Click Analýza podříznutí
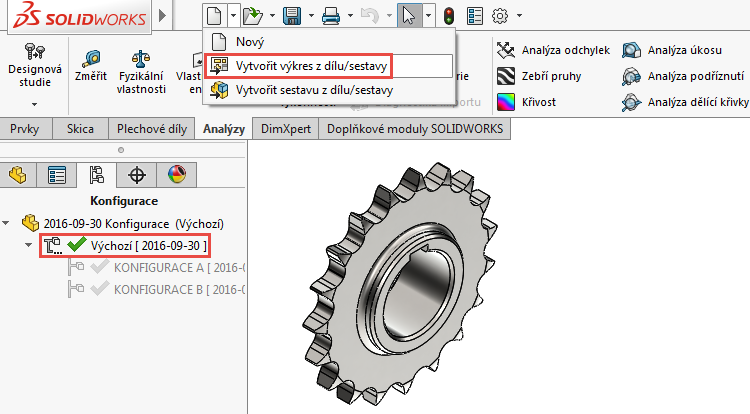Screen dimensions: 750x414 coord(683,76)
